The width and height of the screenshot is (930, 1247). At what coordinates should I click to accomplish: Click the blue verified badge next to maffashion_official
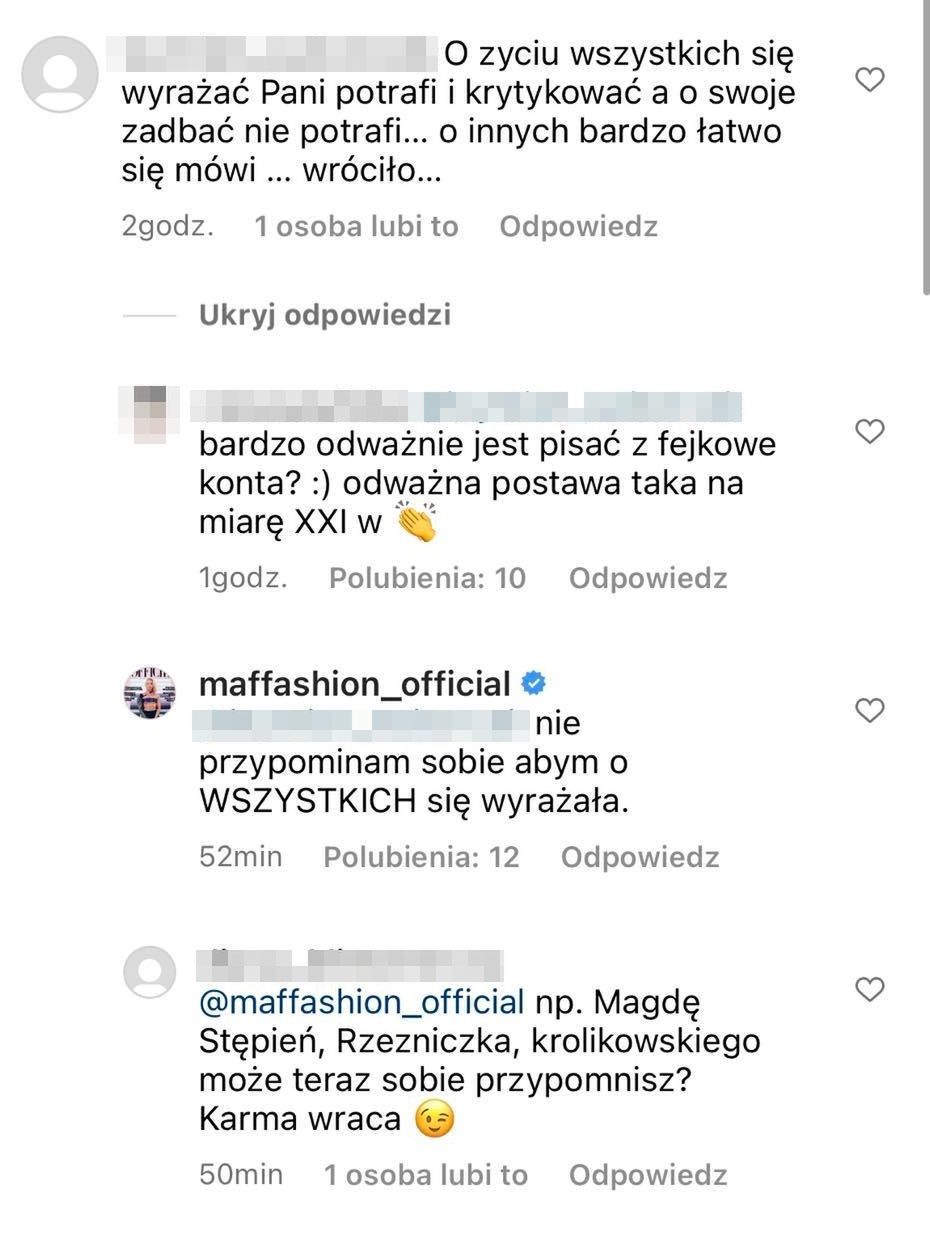pyautogui.click(x=534, y=684)
